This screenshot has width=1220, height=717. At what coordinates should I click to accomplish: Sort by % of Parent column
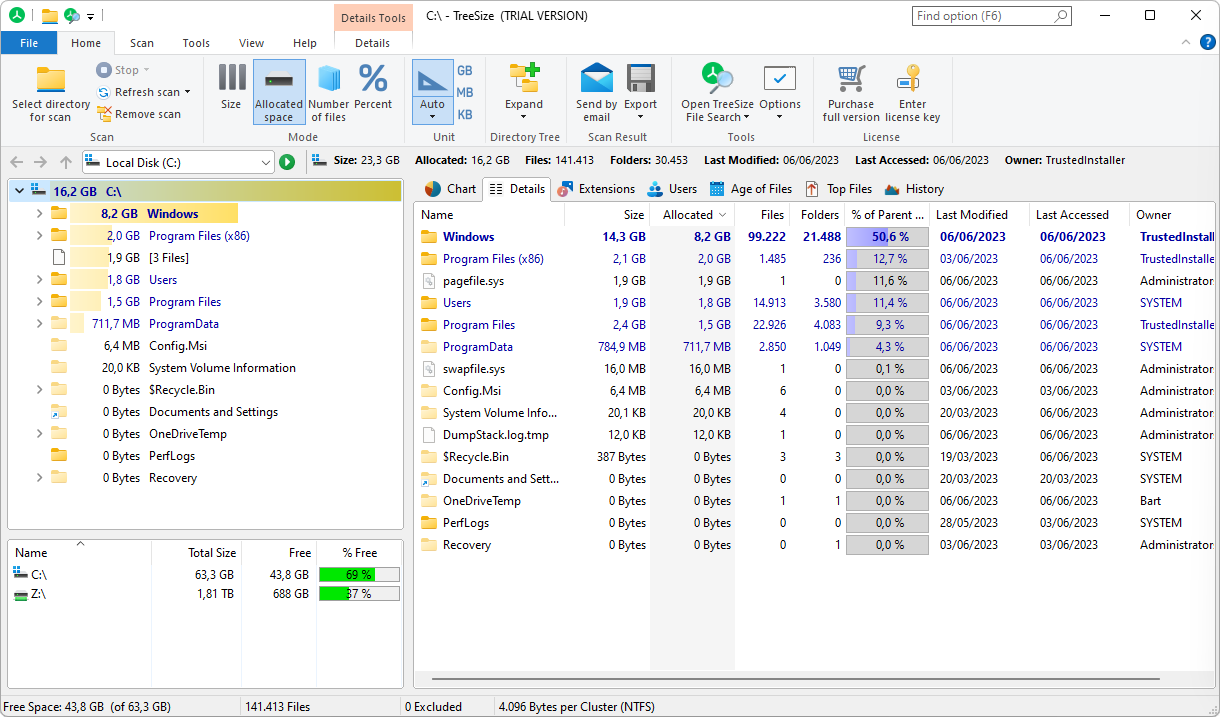[x=887, y=214]
